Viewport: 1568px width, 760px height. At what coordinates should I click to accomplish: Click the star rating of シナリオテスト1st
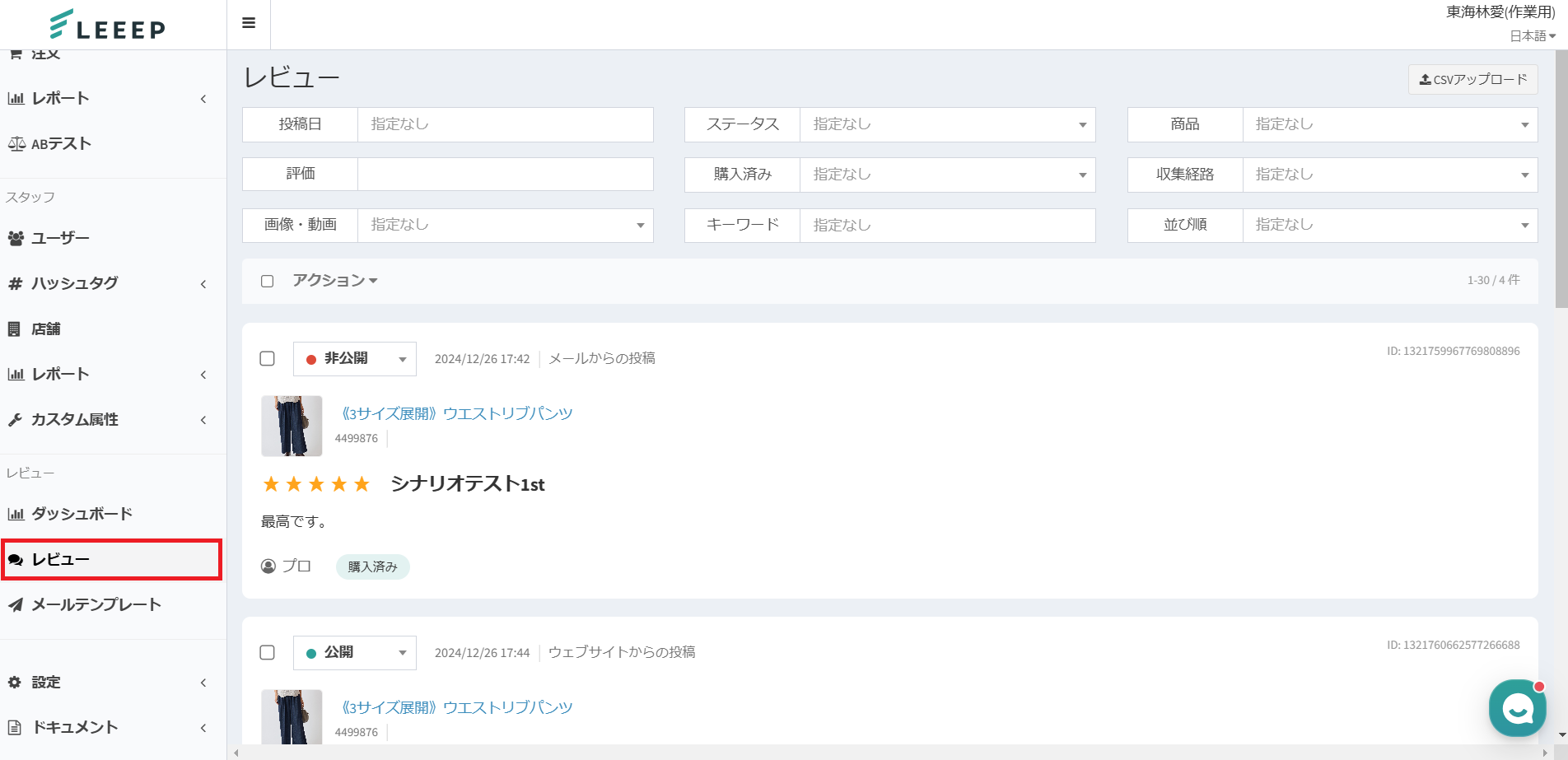coord(316,484)
